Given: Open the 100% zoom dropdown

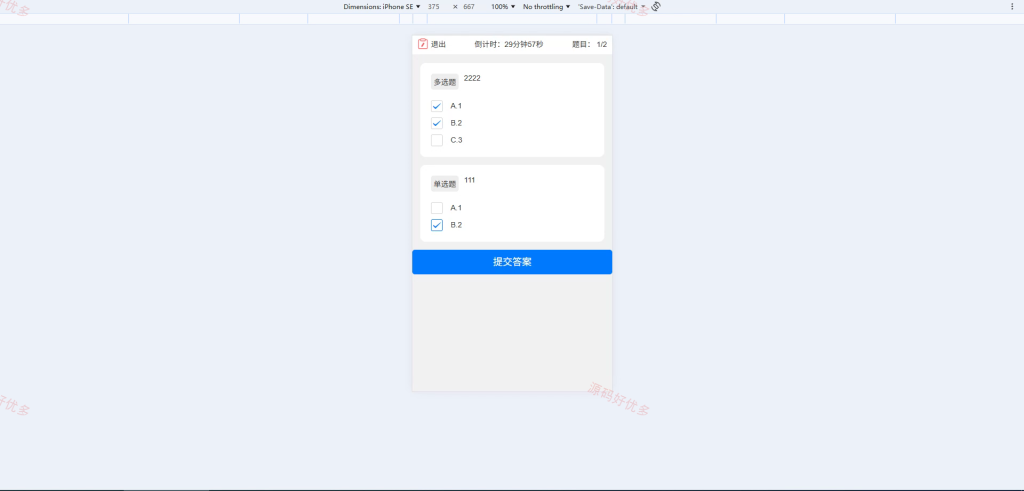Looking at the screenshot, I should (x=503, y=6).
